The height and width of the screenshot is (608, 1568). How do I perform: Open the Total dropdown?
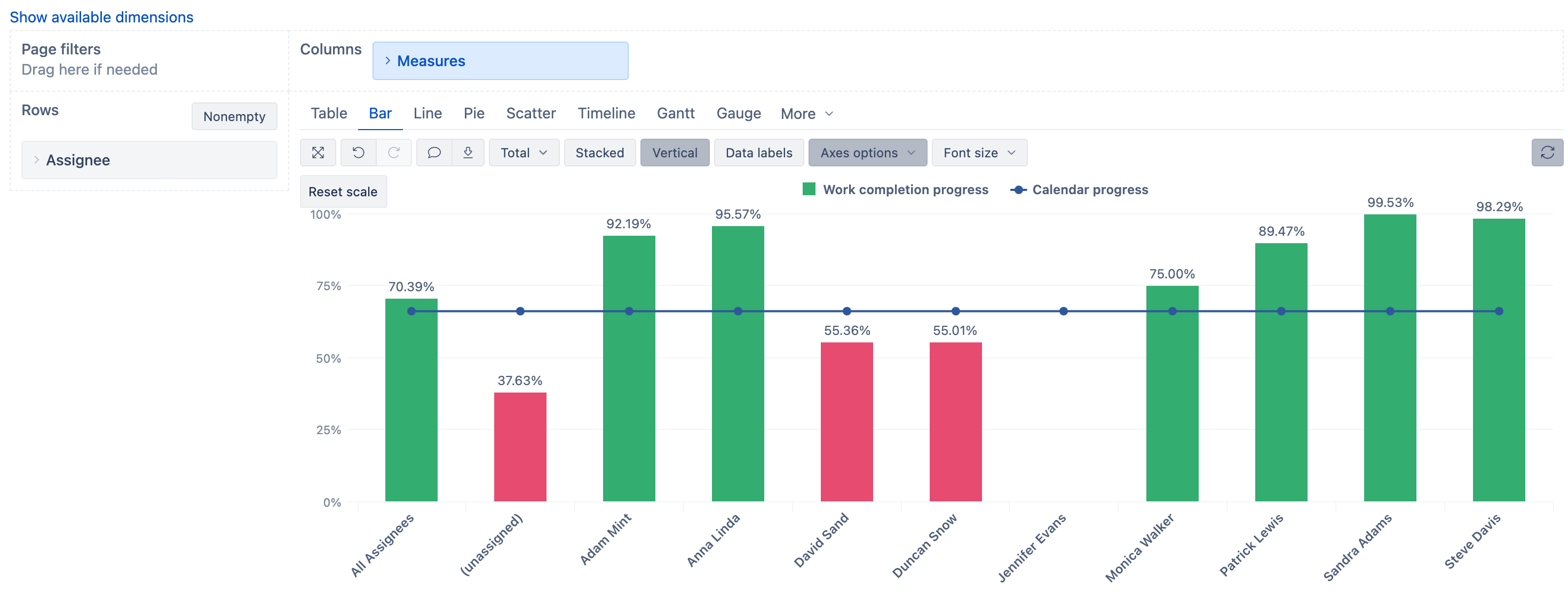524,153
